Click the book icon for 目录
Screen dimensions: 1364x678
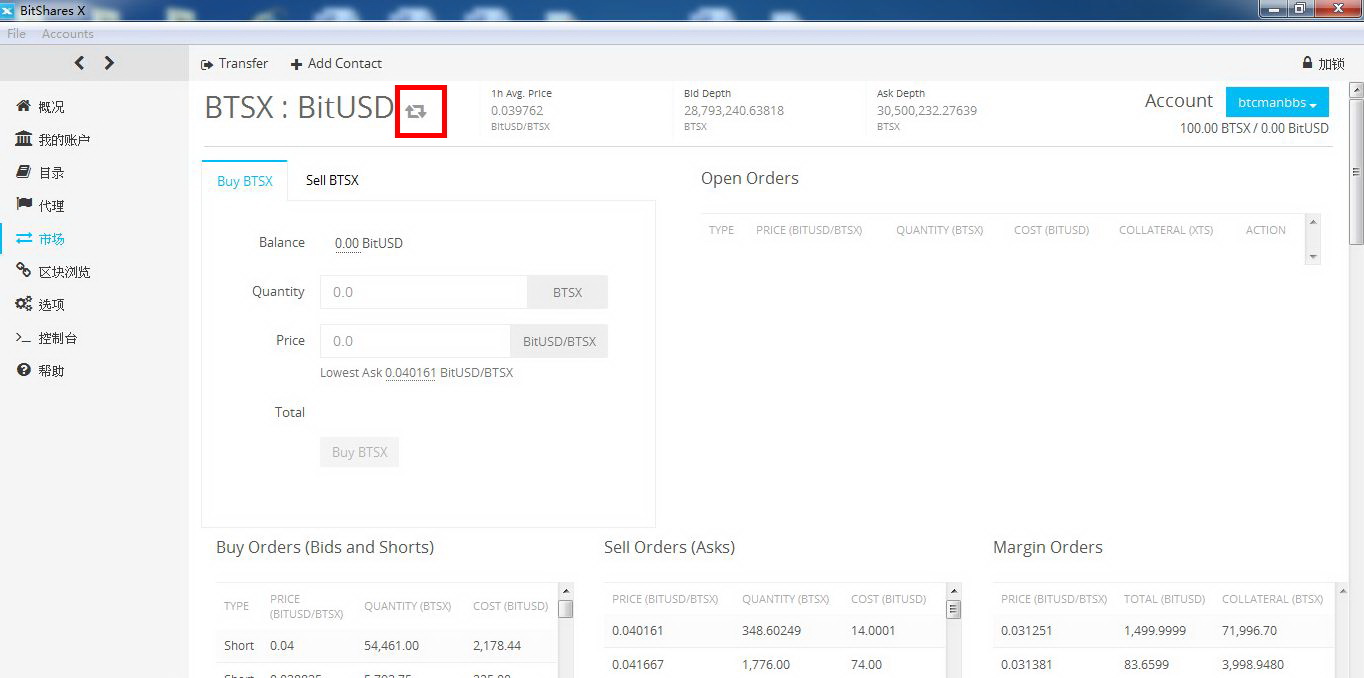[24, 172]
